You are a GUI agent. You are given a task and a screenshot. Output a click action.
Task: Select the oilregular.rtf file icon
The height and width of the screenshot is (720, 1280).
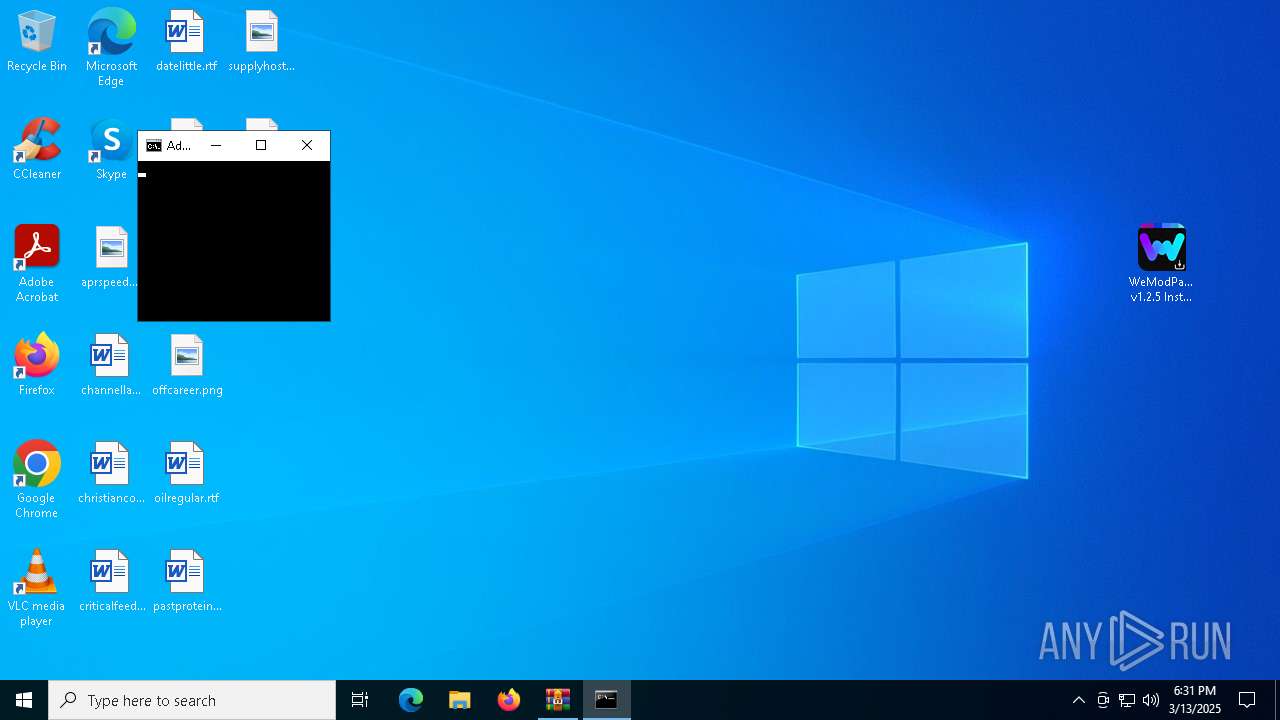pos(186,474)
